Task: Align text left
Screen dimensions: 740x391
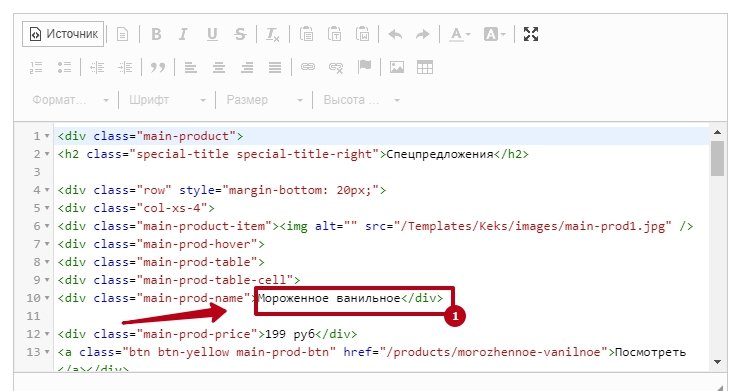Action: tap(191, 68)
